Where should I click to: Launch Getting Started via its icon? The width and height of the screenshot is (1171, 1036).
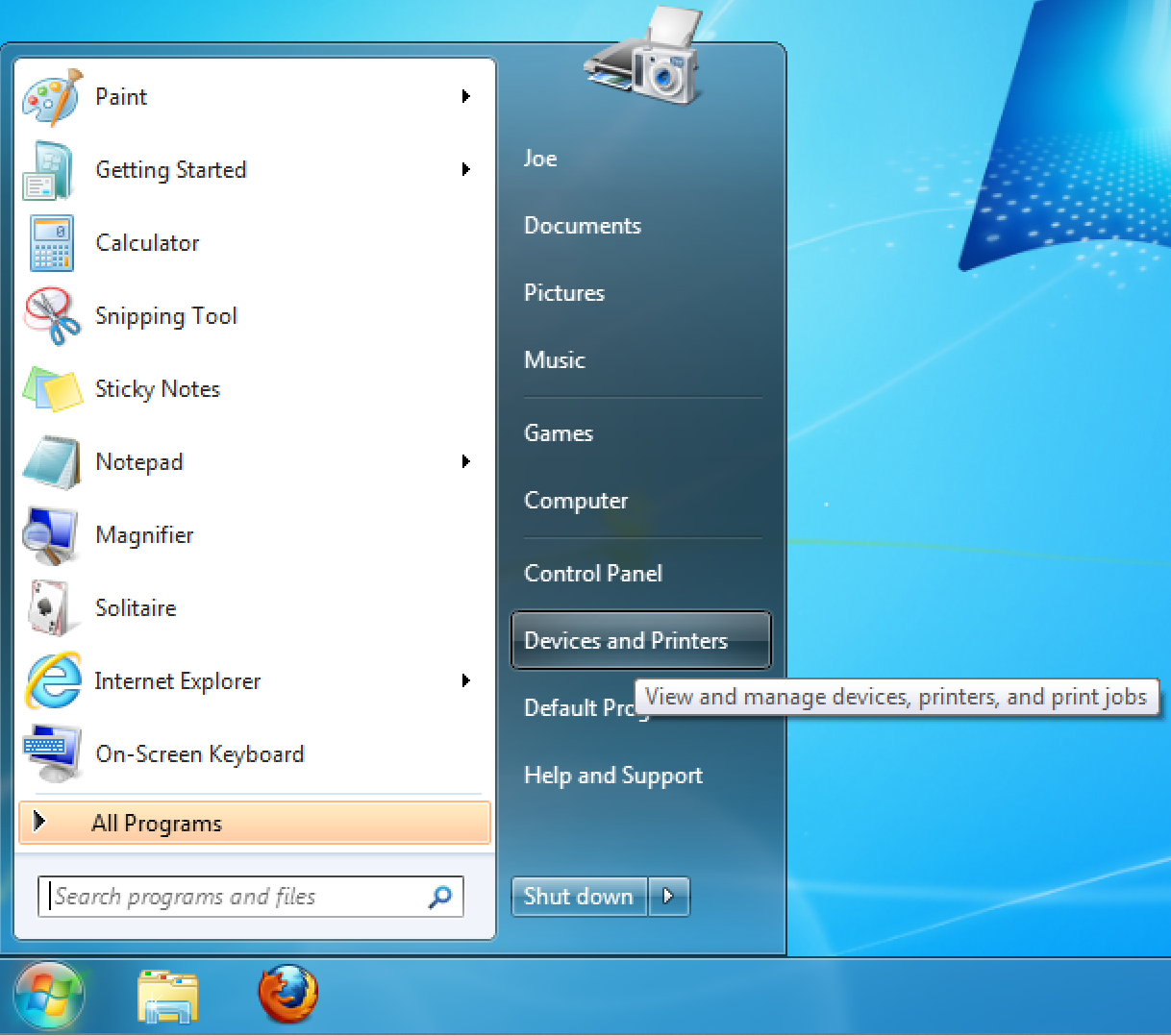(x=49, y=170)
